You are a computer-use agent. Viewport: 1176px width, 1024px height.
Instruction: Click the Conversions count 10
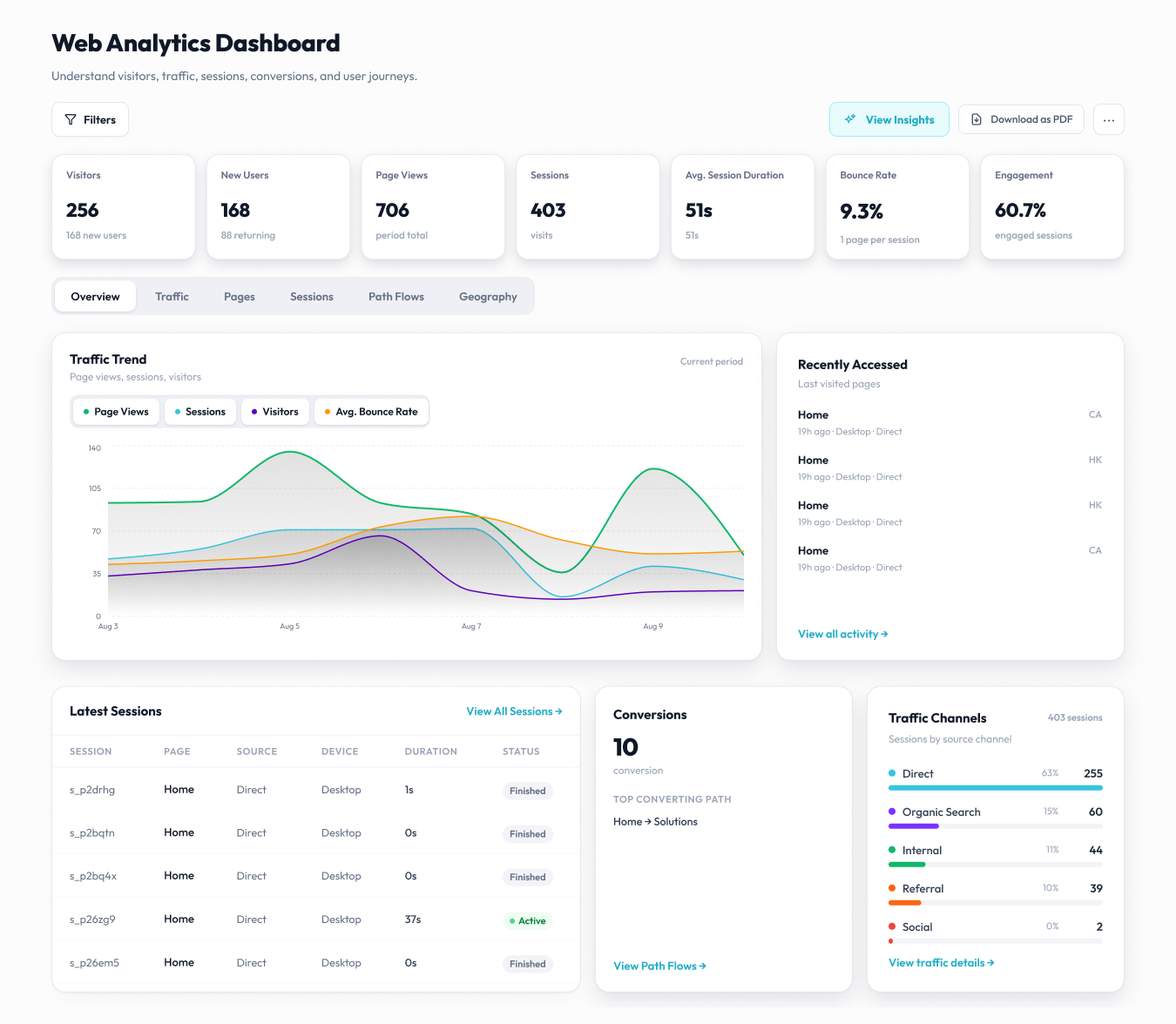pyautogui.click(x=625, y=747)
